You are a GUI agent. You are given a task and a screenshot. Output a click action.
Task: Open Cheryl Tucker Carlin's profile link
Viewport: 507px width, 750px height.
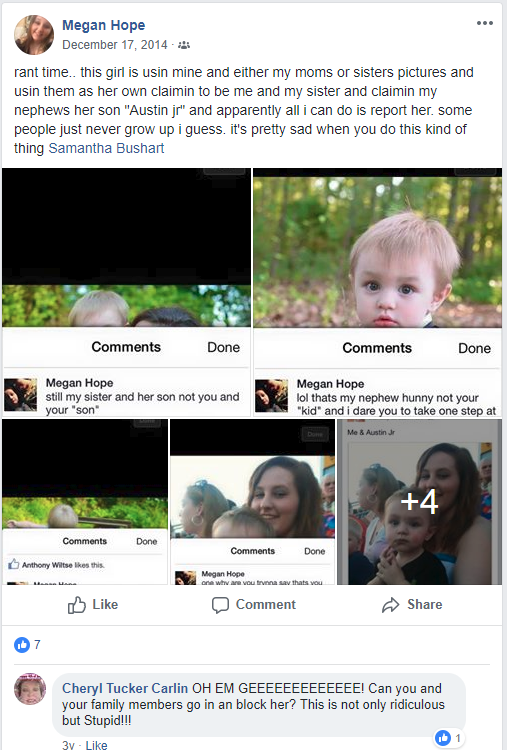click(x=125, y=688)
